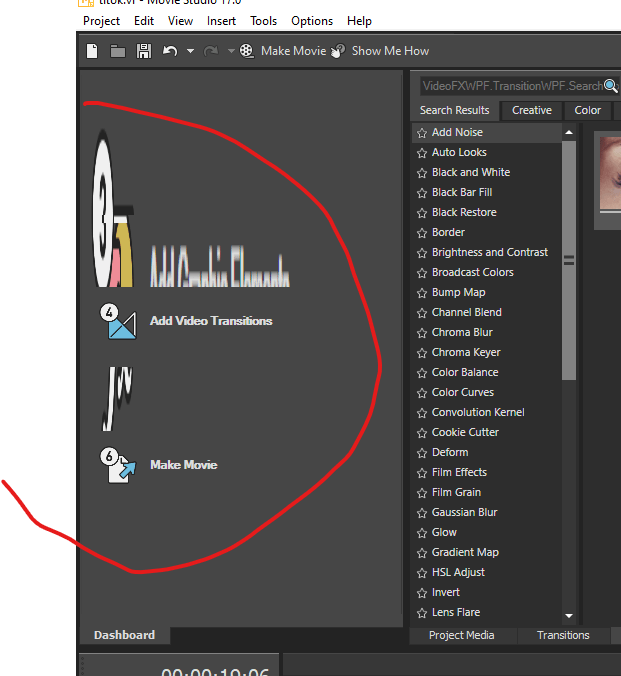Screen dimensions: 621x676
Task: Star the Black and White effect
Action: click(422, 173)
